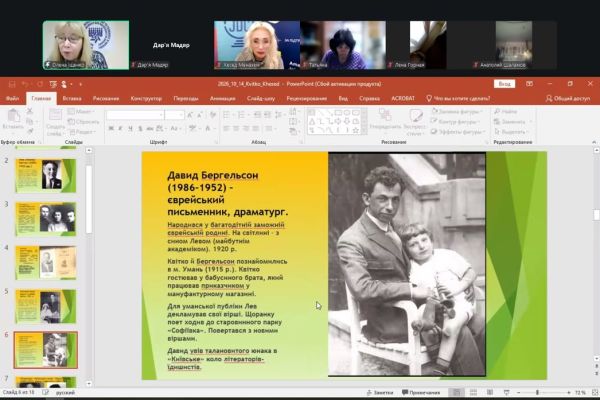The image size is (600, 400).
Task: Click the Clear Formatting icon
Action: click(213, 115)
